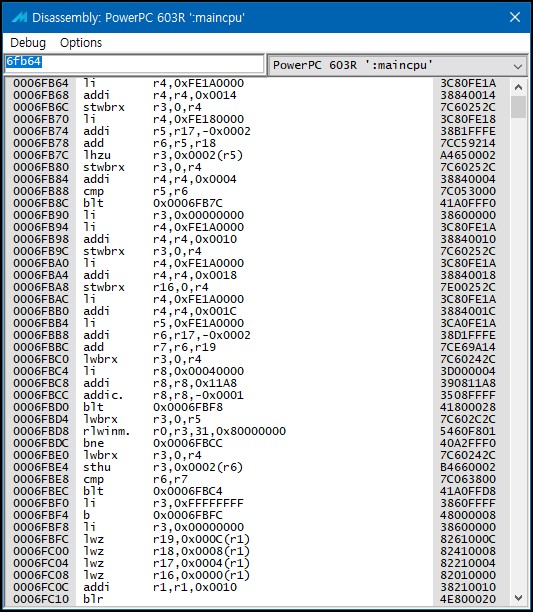533x612 pixels.
Task: Select address 0006FB88 cmp r5,r6 line
Action: pyautogui.click(x=258, y=191)
